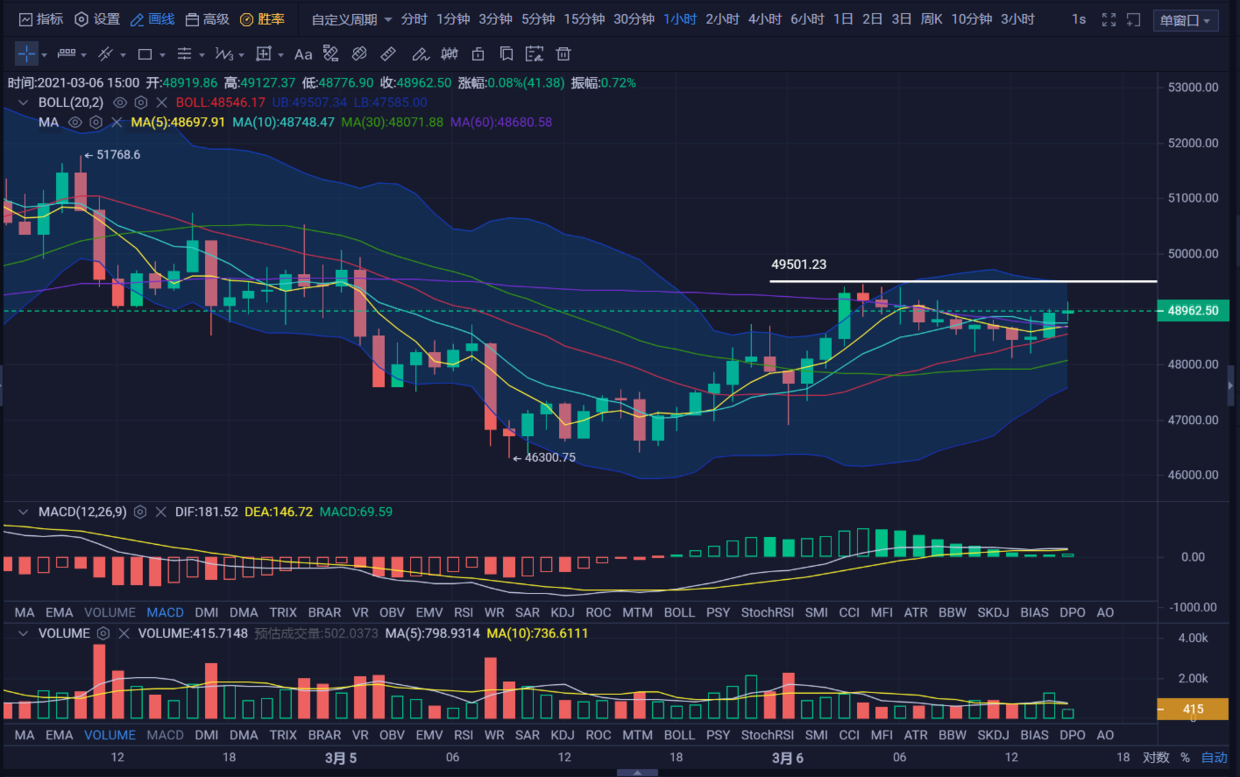Collapse the VOLUME indicator panel
1240x777 pixels.
[x=23, y=633]
